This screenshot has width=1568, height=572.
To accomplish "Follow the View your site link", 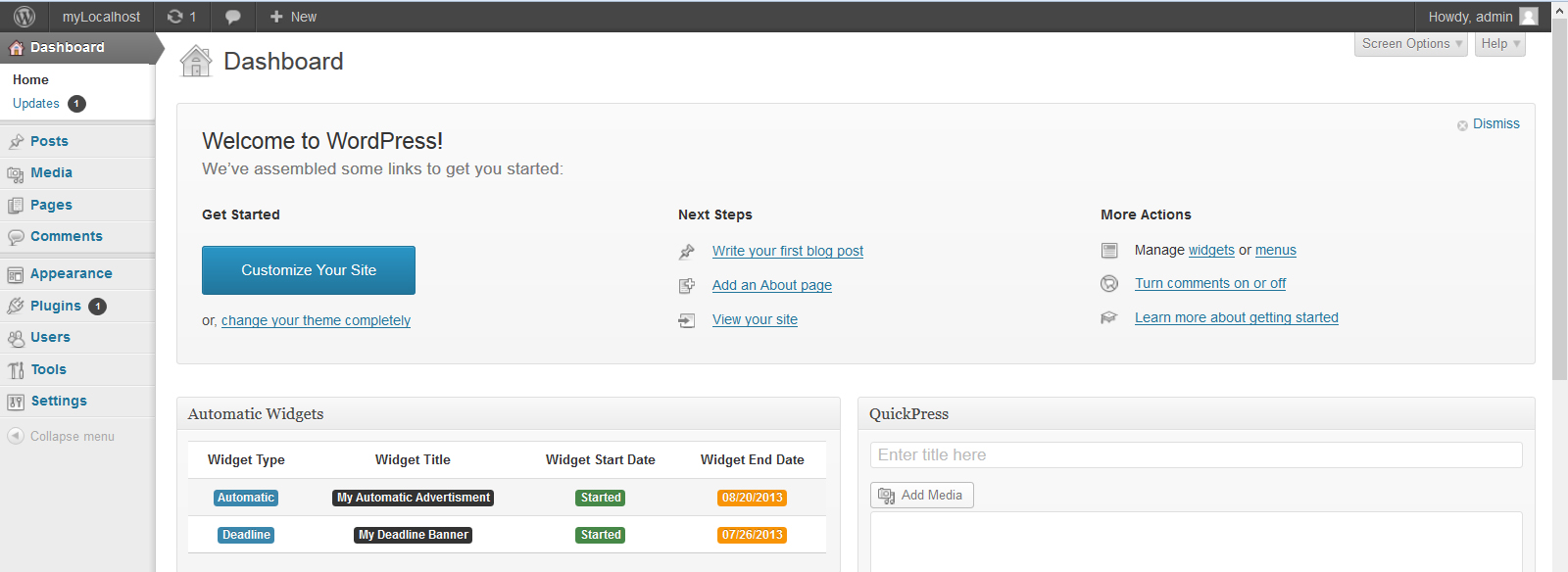I will (755, 319).
